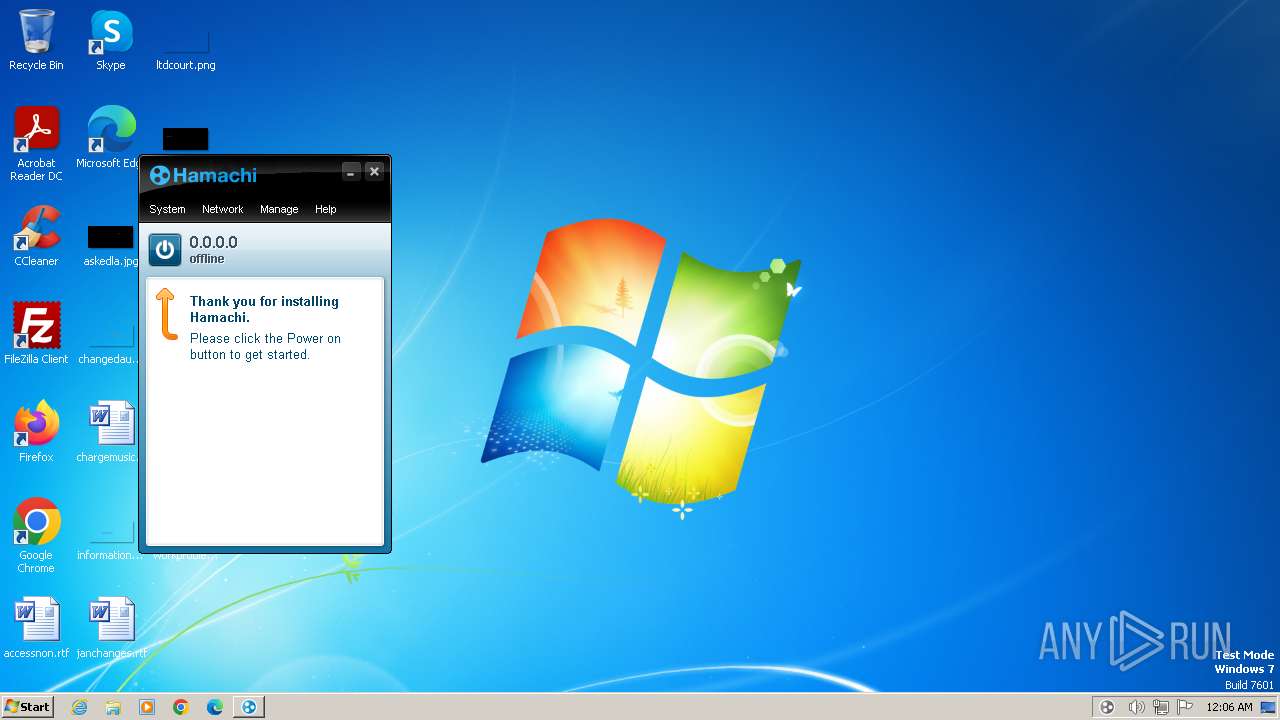Select the Skype desktop shortcut
Screen dimensions: 1280x720
click(111, 40)
